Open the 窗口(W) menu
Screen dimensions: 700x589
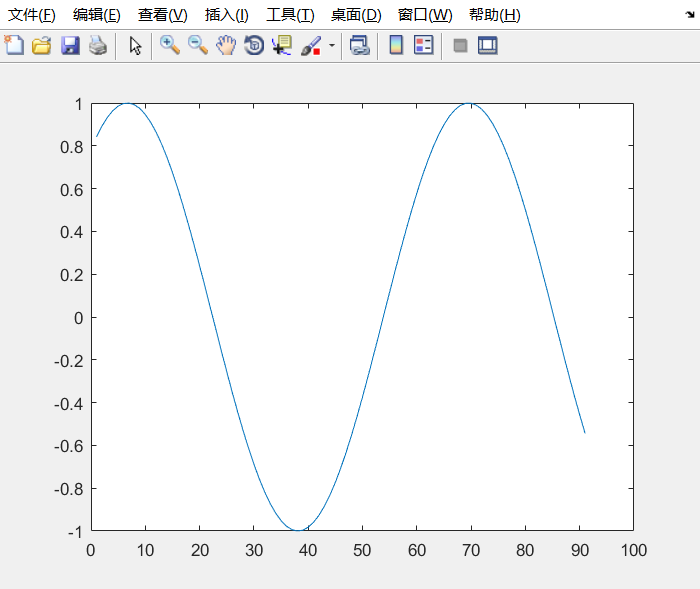pyautogui.click(x=425, y=15)
